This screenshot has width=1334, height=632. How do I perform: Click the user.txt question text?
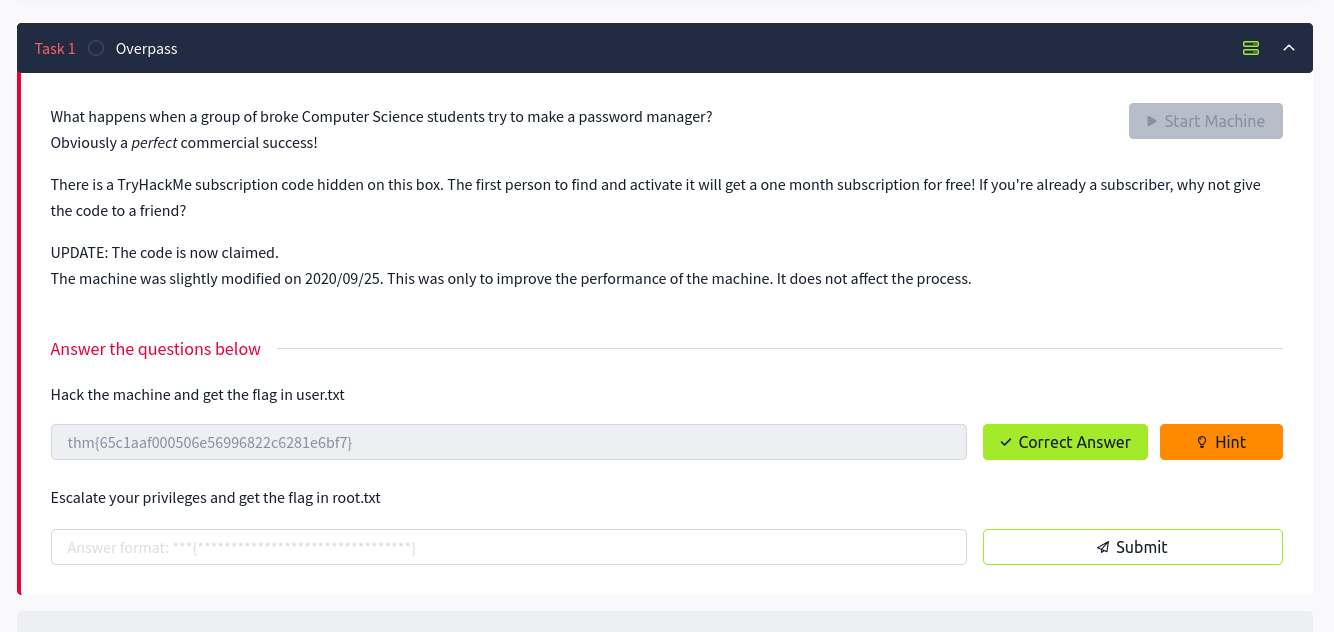click(x=197, y=394)
